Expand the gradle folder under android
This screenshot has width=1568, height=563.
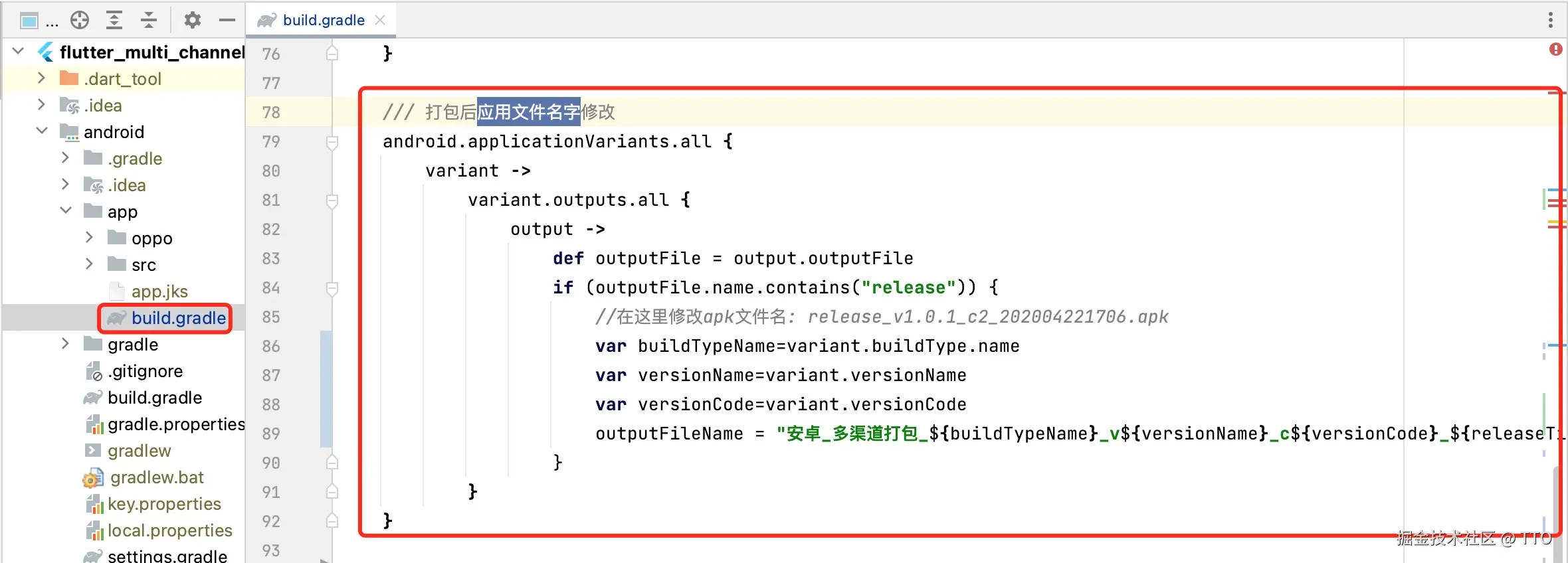65,343
